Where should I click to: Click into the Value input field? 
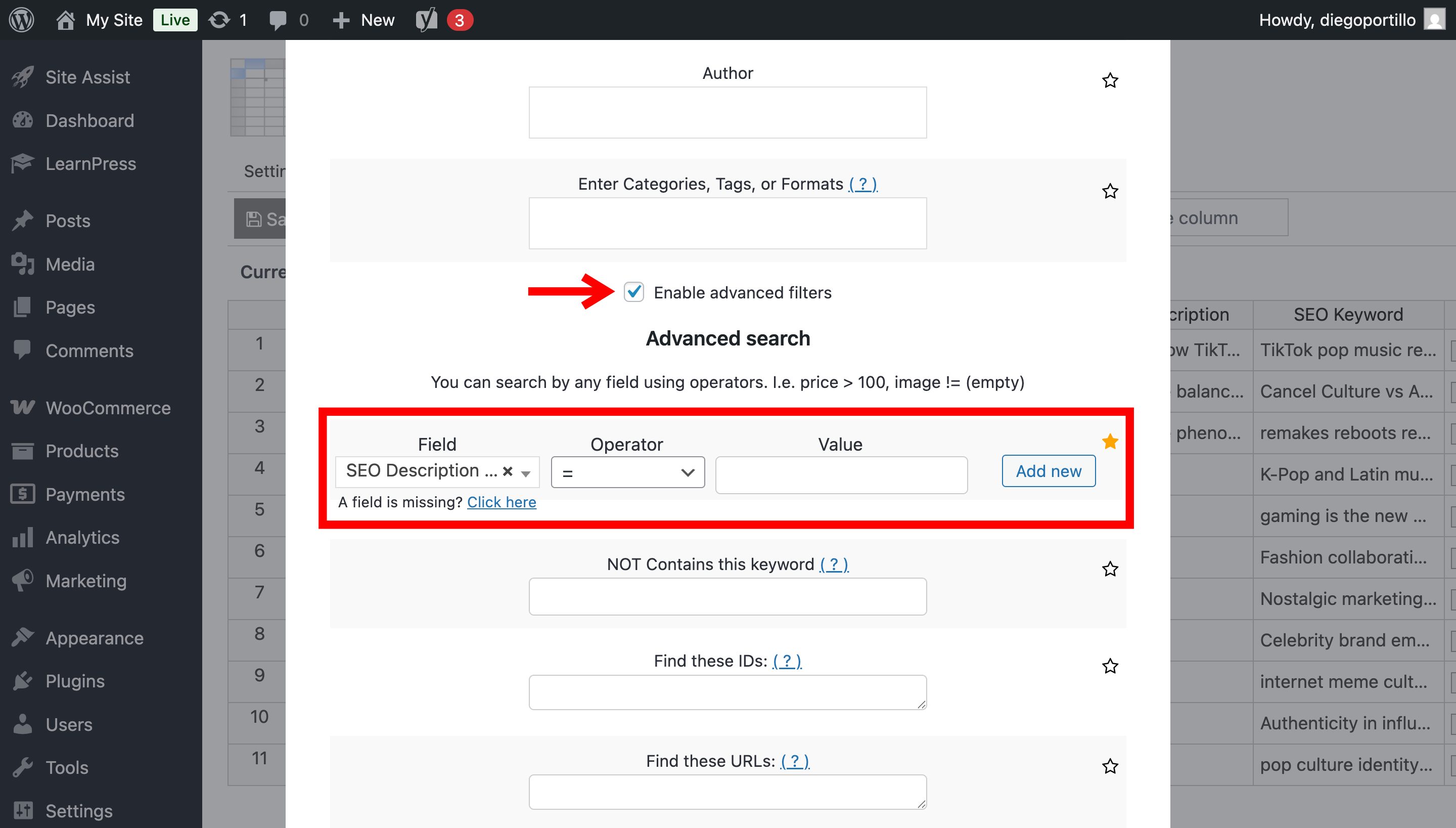pyautogui.click(x=841, y=475)
